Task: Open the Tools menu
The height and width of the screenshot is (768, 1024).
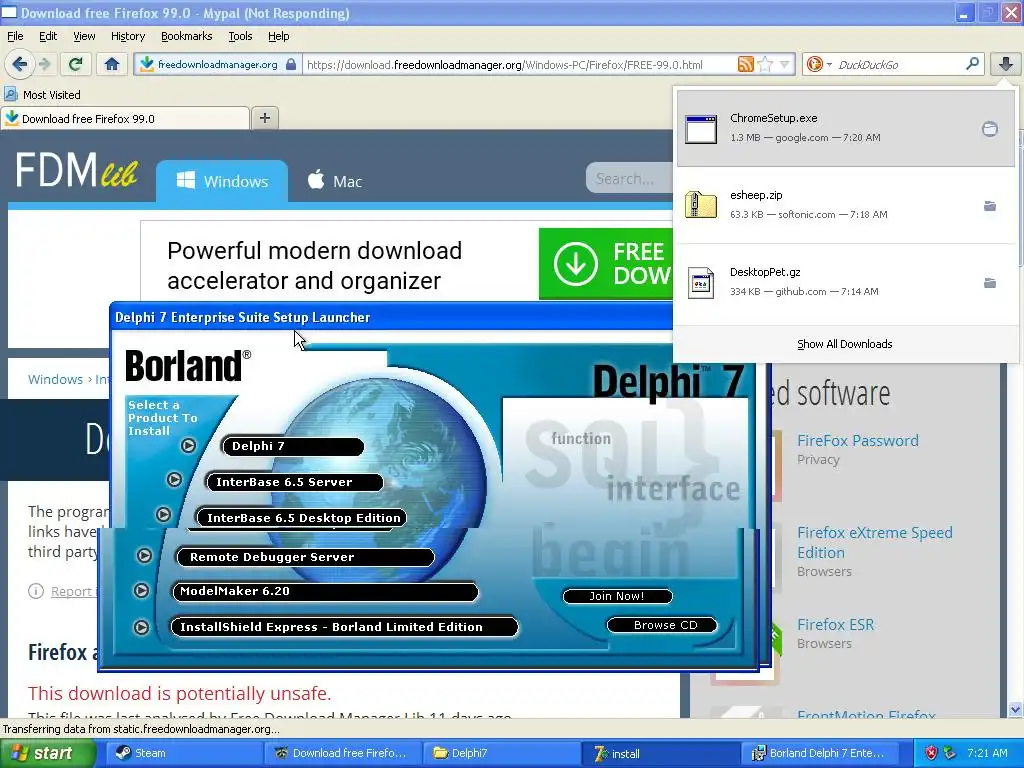Action: (x=240, y=36)
